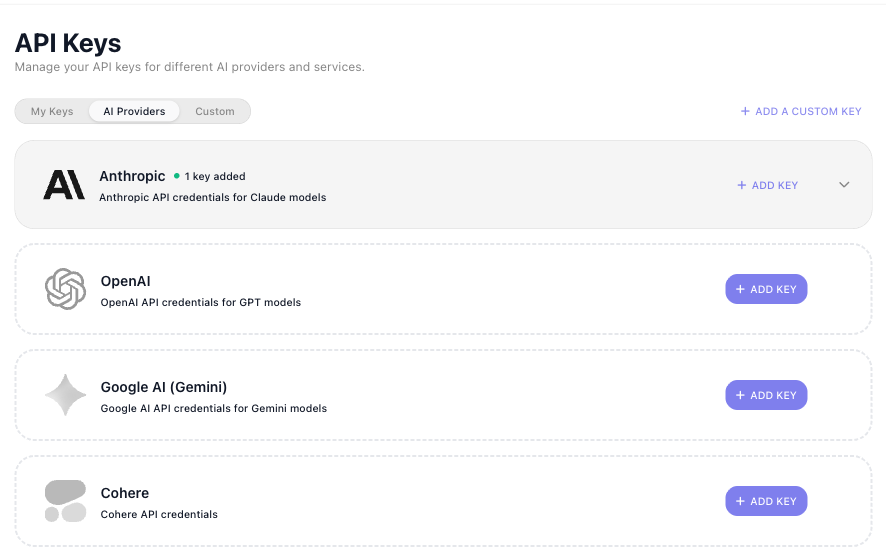The width and height of the screenshot is (886, 555).
Task: Click 'Anthropic API credentials for Claude models' text
Action: (212, 197)
